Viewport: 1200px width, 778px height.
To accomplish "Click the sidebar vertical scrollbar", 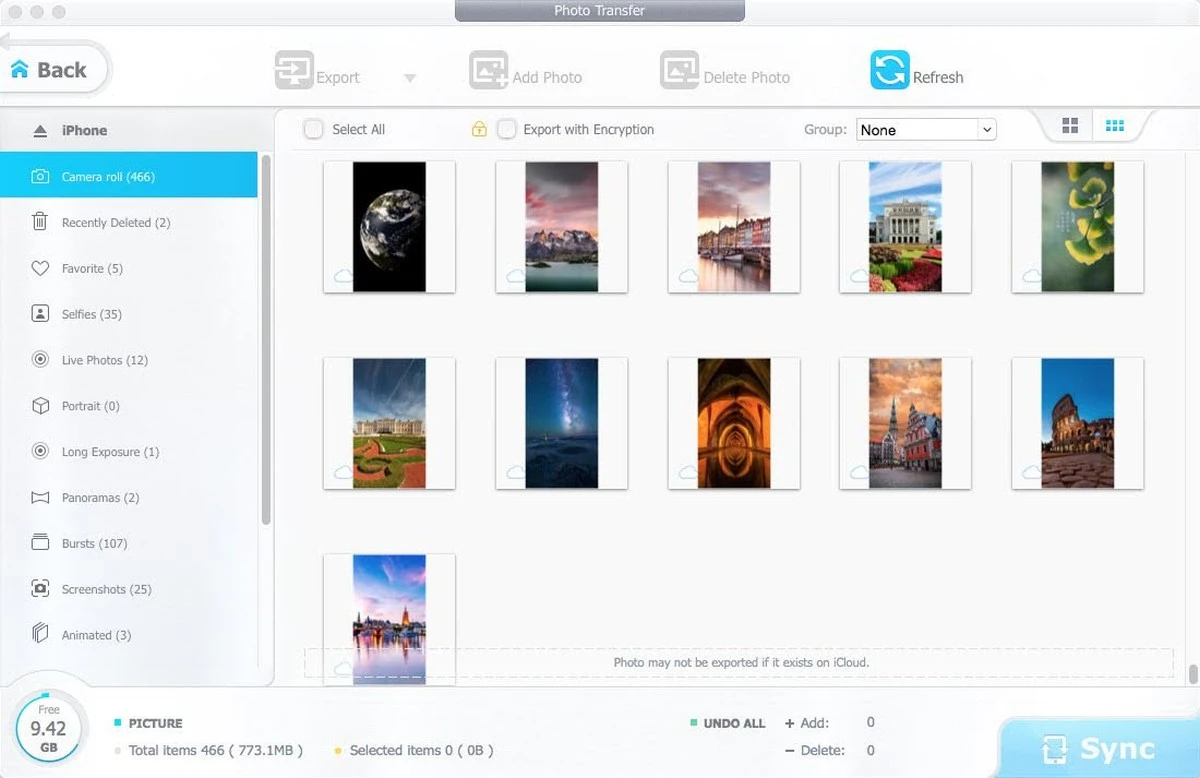I will [266, 340].
